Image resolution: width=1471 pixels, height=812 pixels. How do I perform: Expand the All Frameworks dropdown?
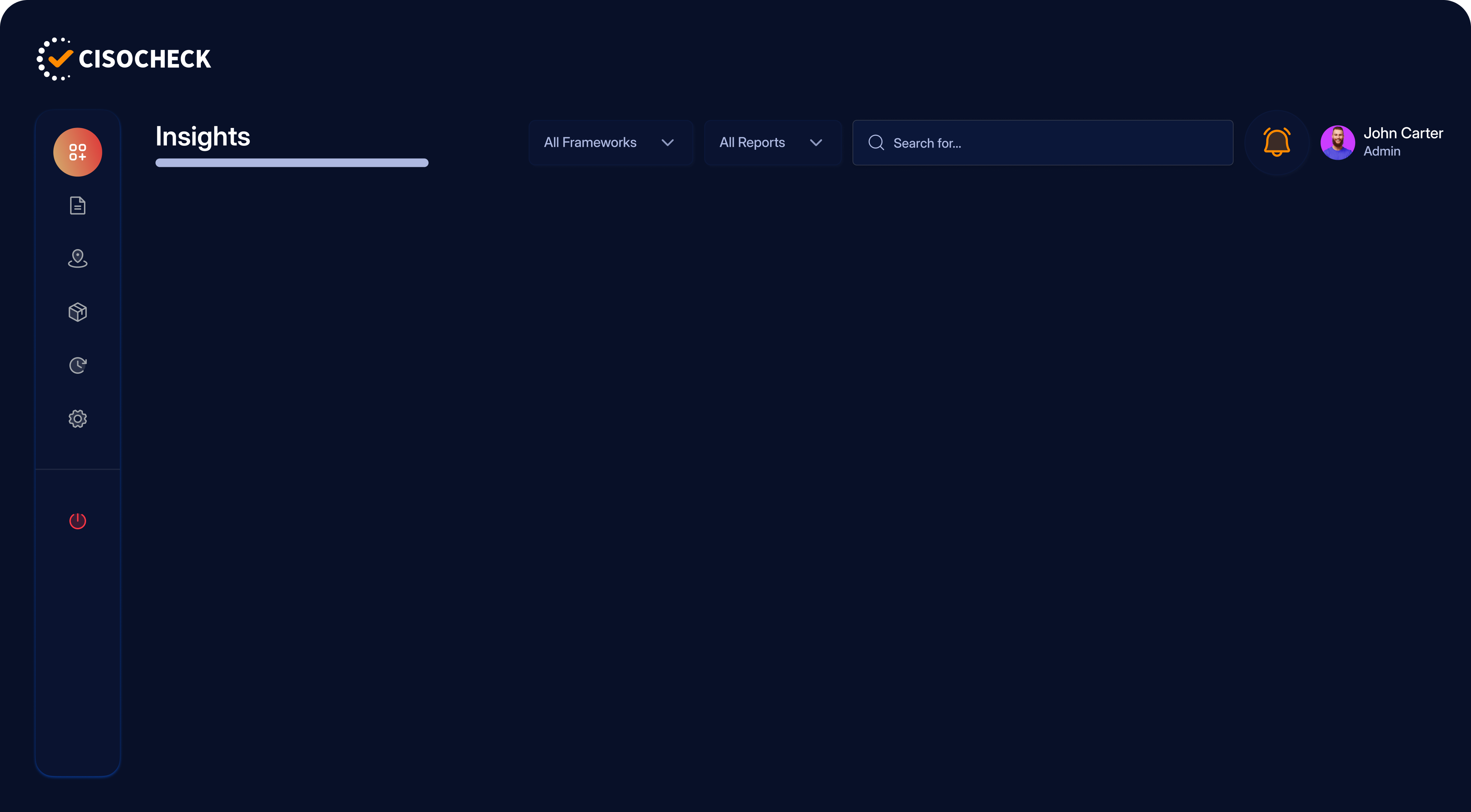(x=590, y=143)
